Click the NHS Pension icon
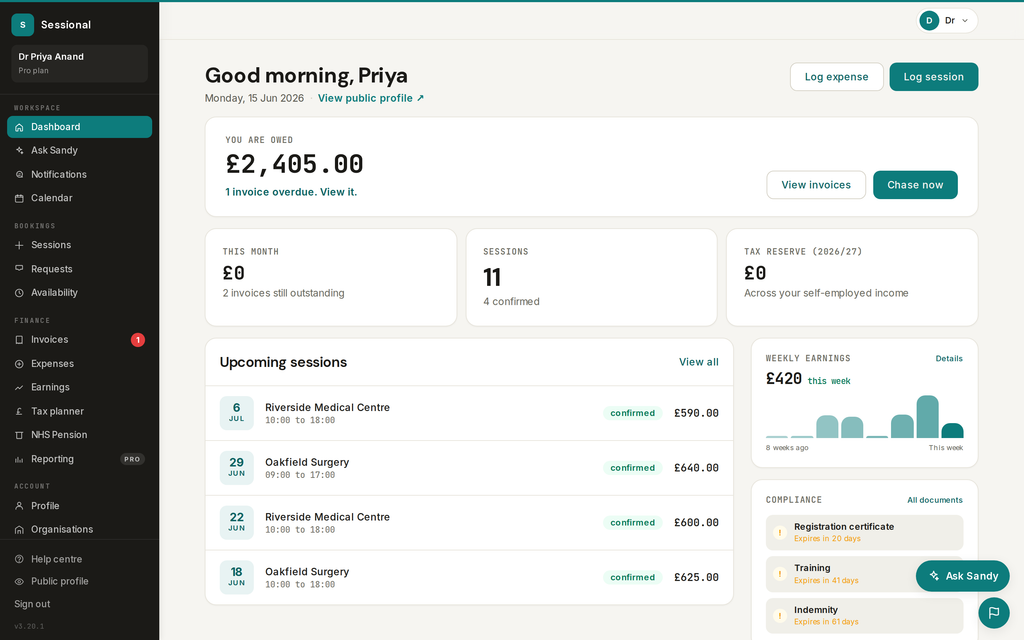This screenshot has width=1024, height=640. tap(19, 435)
